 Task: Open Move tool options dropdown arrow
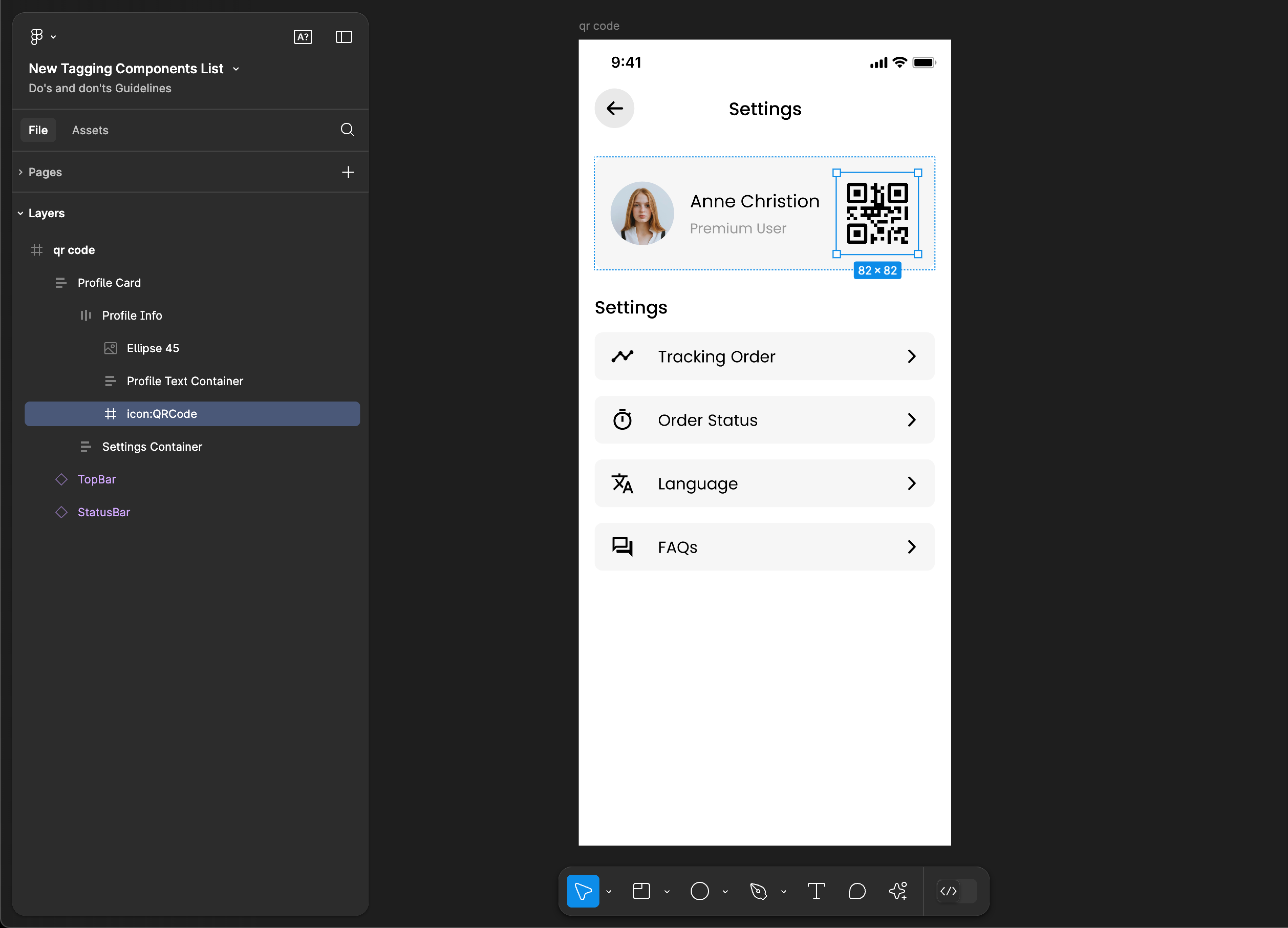point(609,892)
